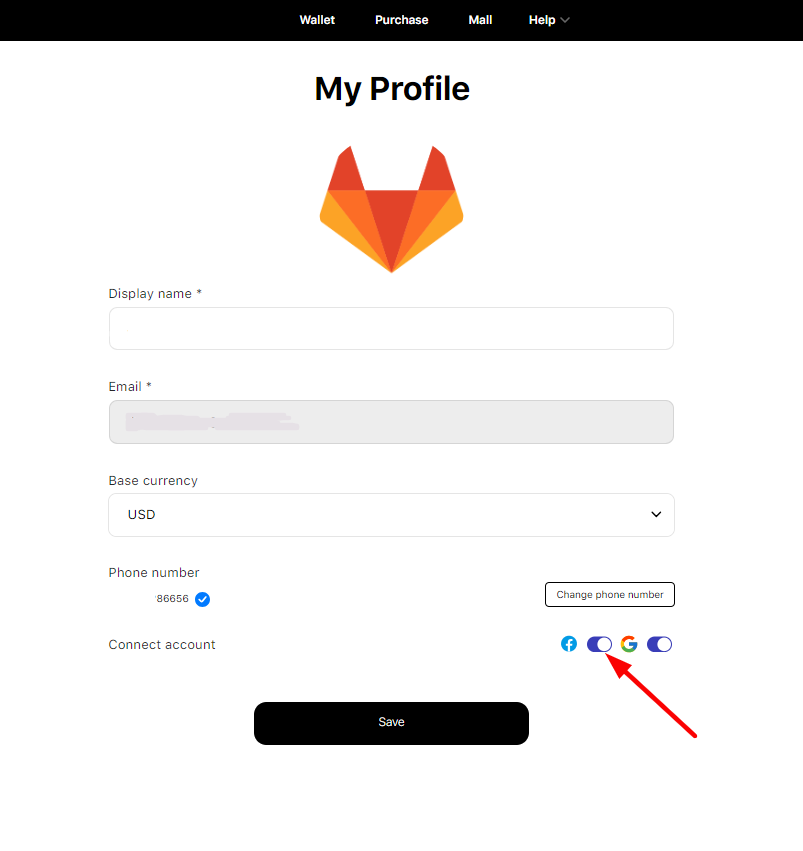Open the Help dropdown menu
Image resolution: width=803 pixels, height=851 pixels.
549,20
